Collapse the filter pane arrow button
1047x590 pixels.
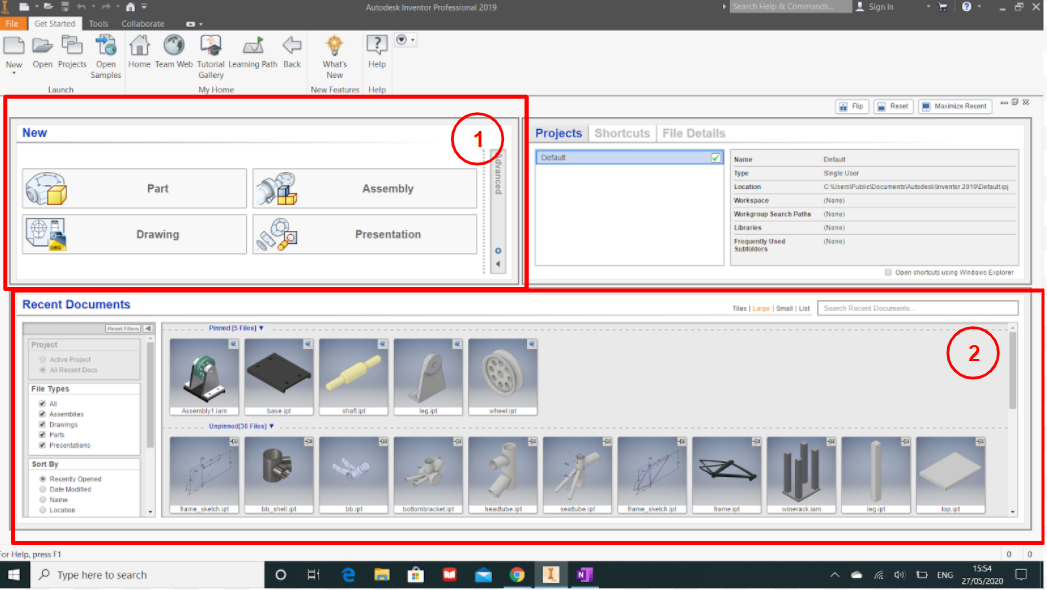point(148,328)
